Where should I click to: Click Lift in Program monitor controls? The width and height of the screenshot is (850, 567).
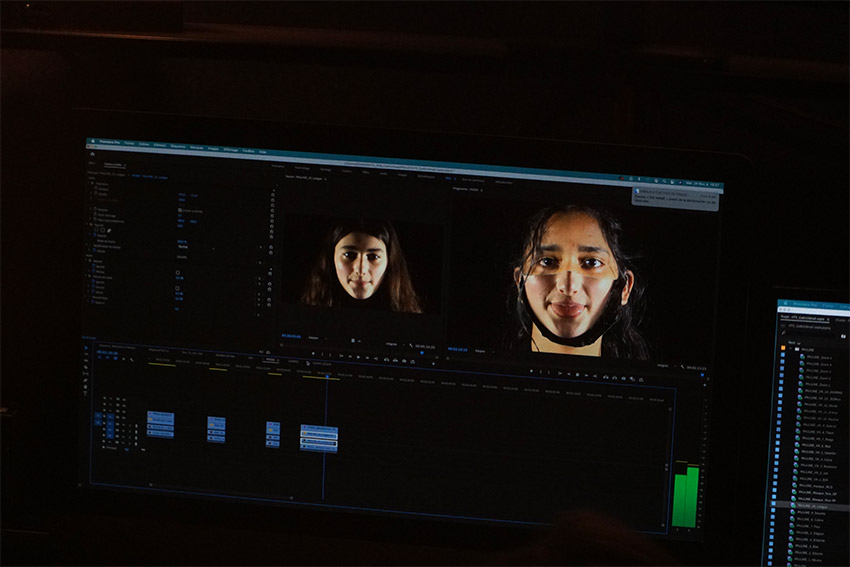606,377
